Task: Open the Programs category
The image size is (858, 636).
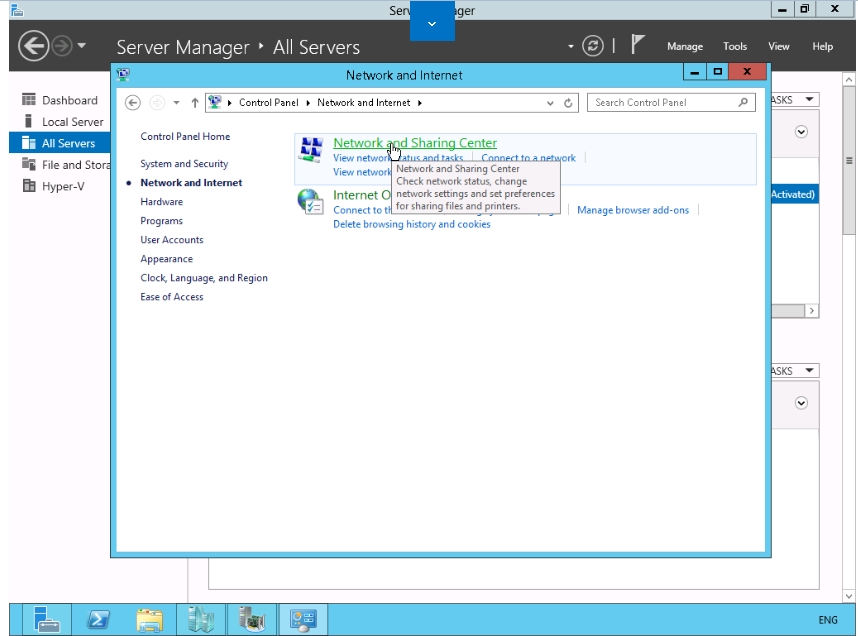Action: (161, 221)
